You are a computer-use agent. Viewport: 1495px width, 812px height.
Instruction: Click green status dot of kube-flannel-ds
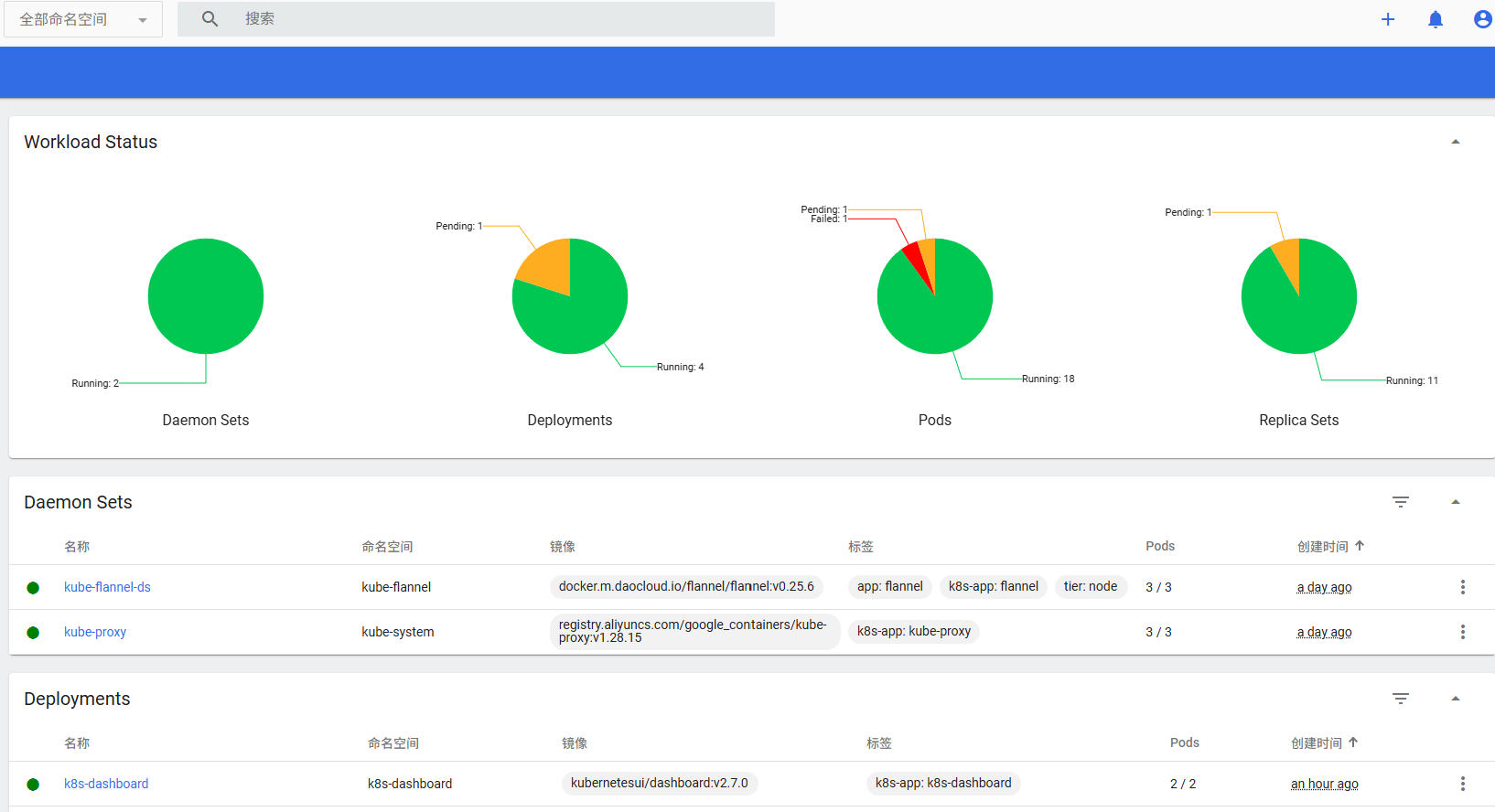point(33,588)
